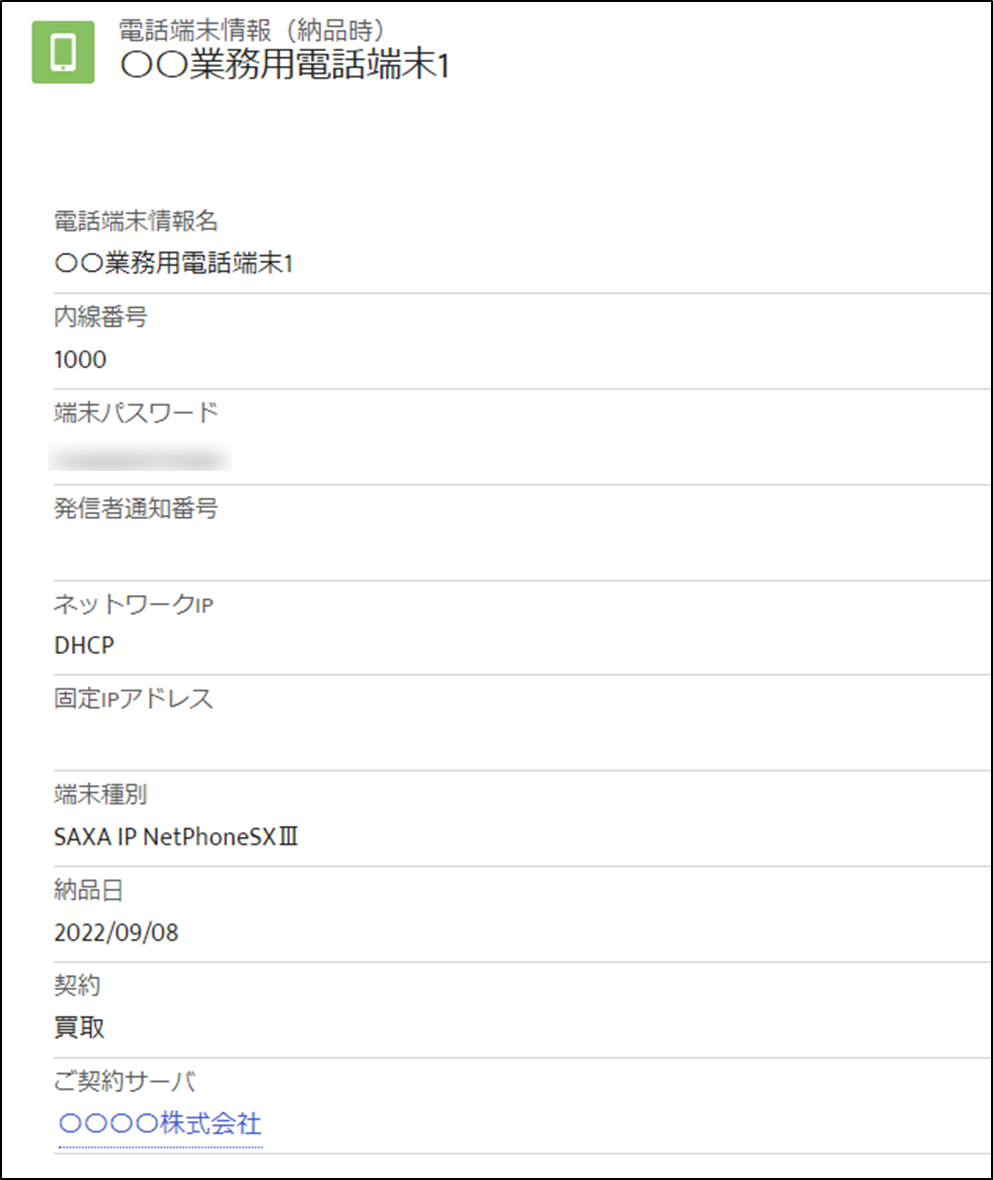The width and height of the screenshot is (993, 1180).
Task: Click the ご契約サーバ field label
Action: [125, 1081]
